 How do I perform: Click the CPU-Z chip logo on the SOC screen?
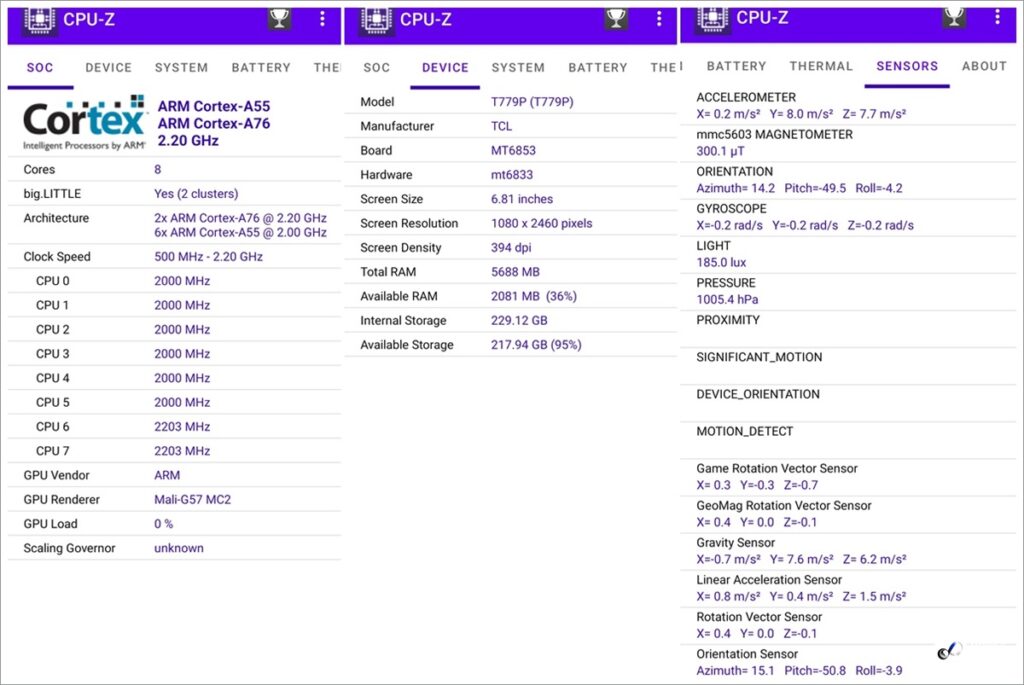click(39, 20)
